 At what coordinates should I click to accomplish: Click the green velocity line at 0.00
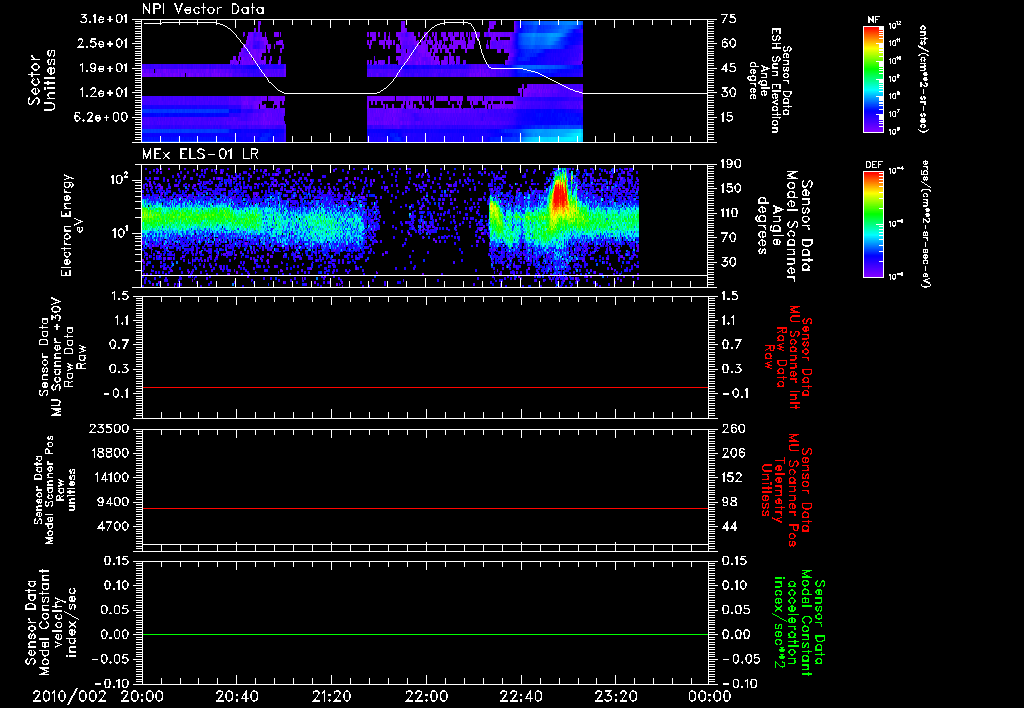click(x=424, y=634)
